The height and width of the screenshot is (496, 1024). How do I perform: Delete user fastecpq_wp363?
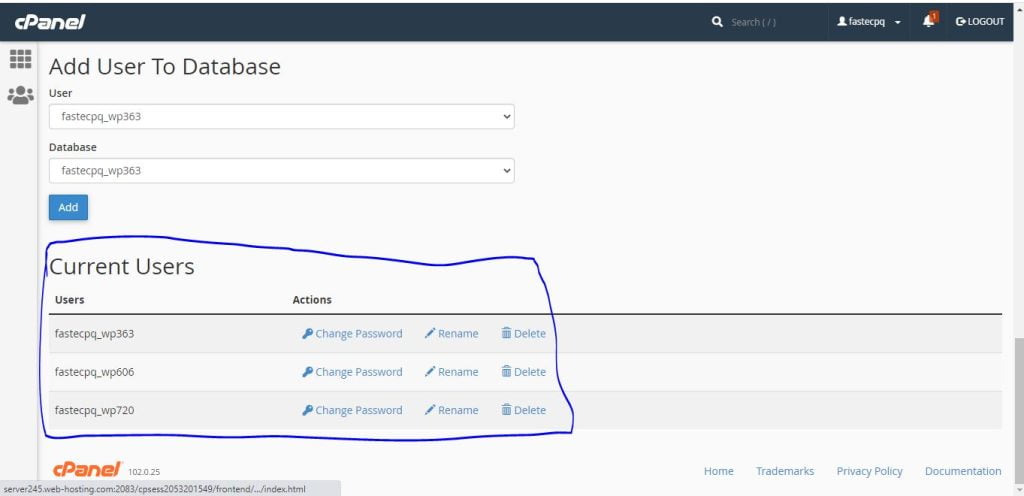[523, 333]
